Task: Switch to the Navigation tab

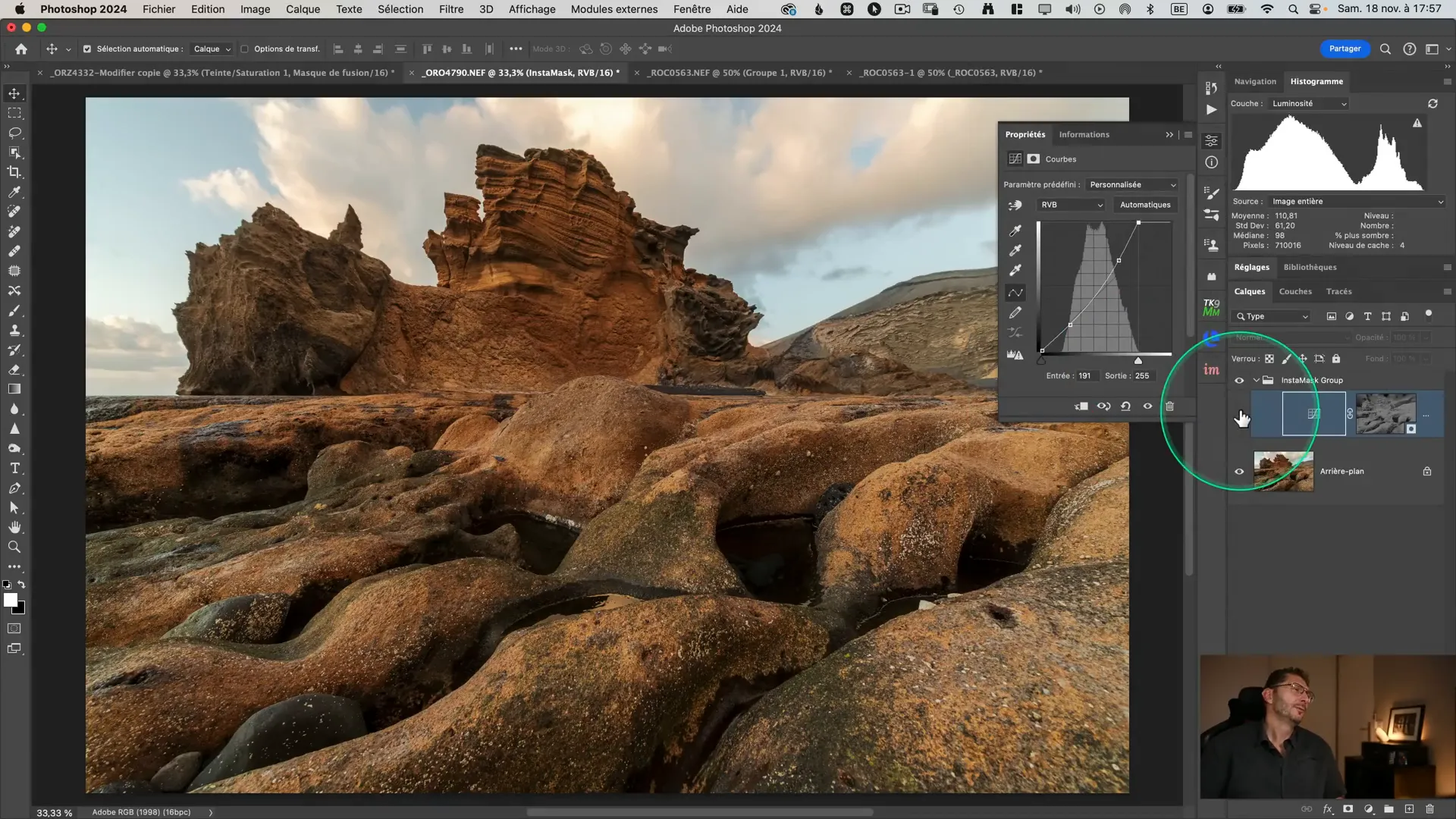Action: click(x=1255, y=81)
